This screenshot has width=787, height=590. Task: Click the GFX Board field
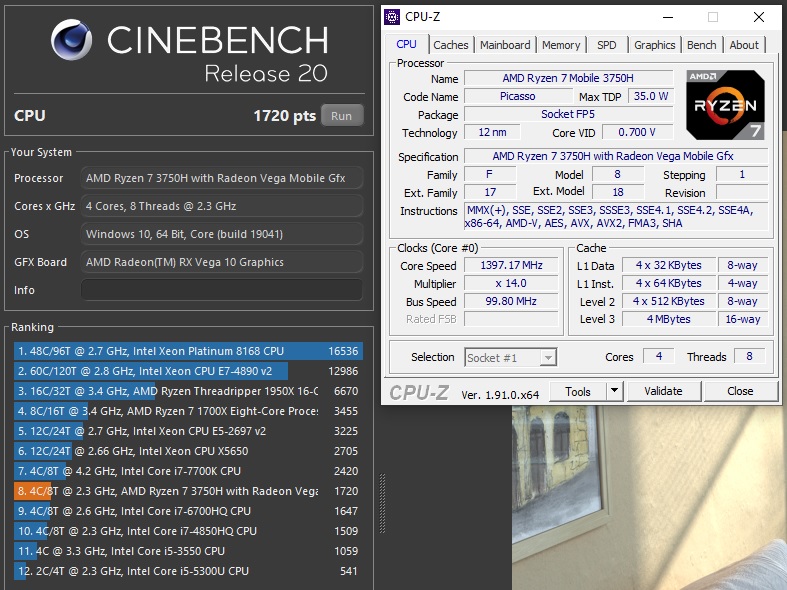click(221, 262)
